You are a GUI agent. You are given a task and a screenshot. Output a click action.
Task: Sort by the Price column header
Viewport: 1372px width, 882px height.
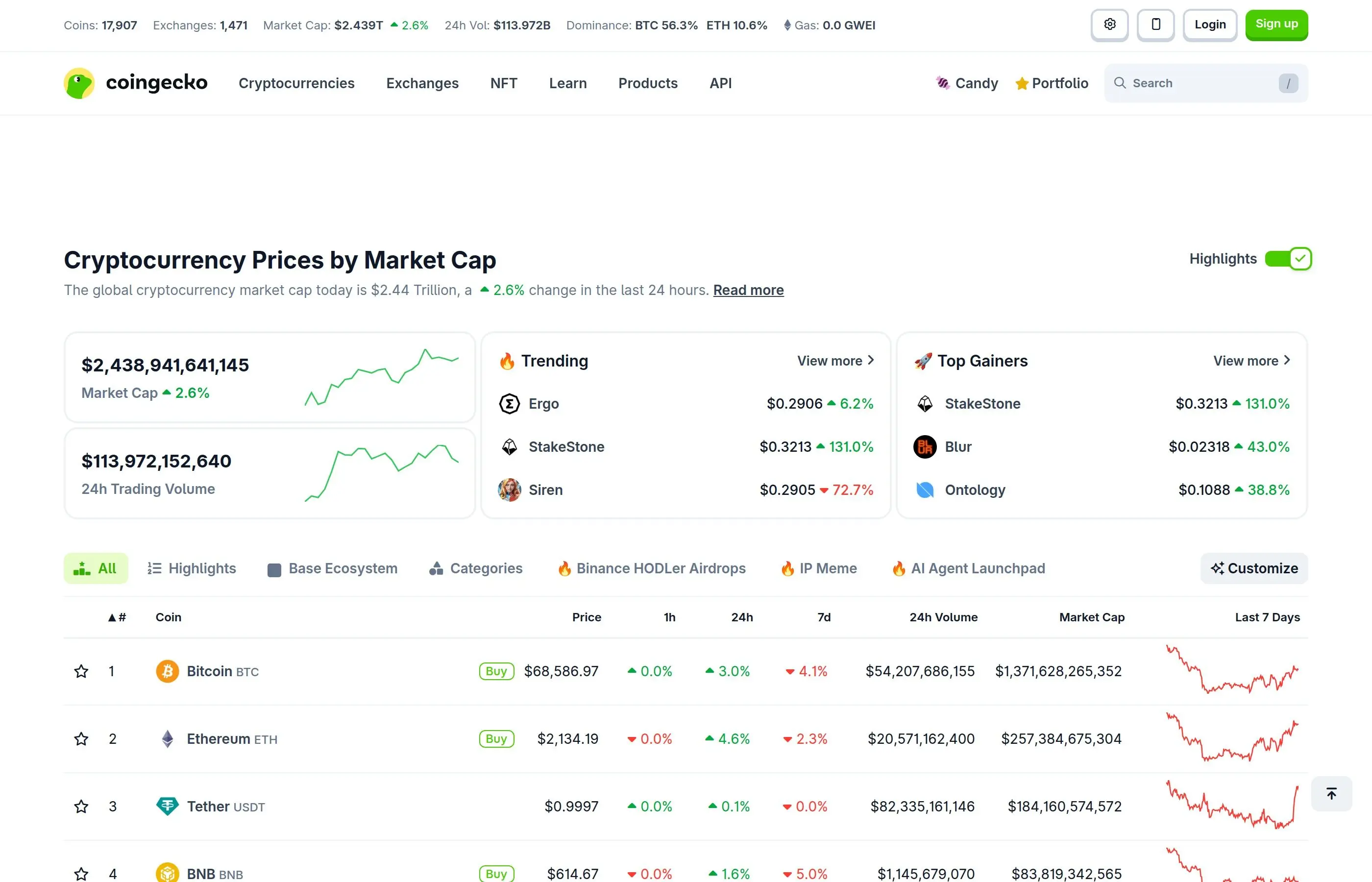point(587,617)
